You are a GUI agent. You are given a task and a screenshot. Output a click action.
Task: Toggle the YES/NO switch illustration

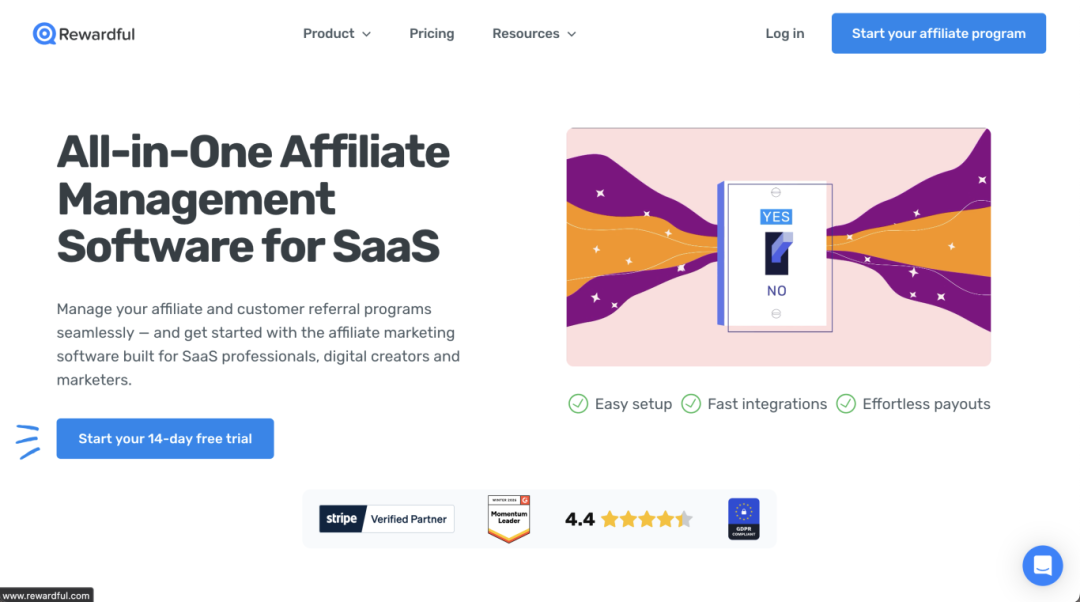[x=778, y=253]
